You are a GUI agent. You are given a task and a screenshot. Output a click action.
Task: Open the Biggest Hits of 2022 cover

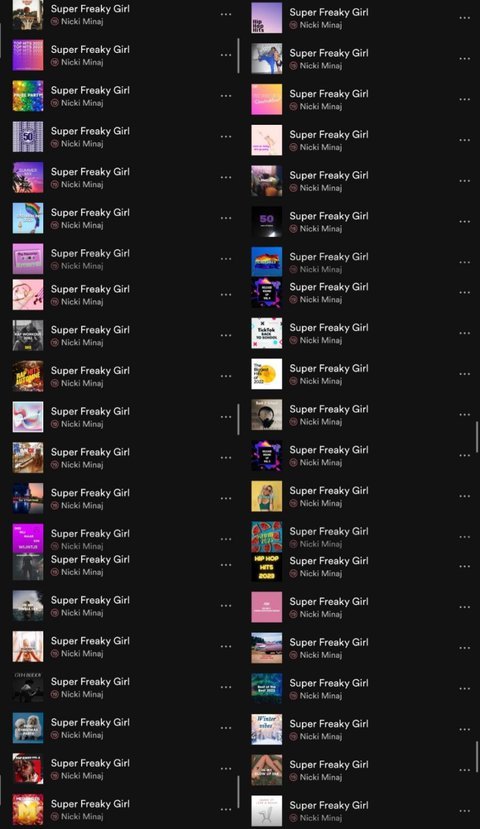click(266, 374)
